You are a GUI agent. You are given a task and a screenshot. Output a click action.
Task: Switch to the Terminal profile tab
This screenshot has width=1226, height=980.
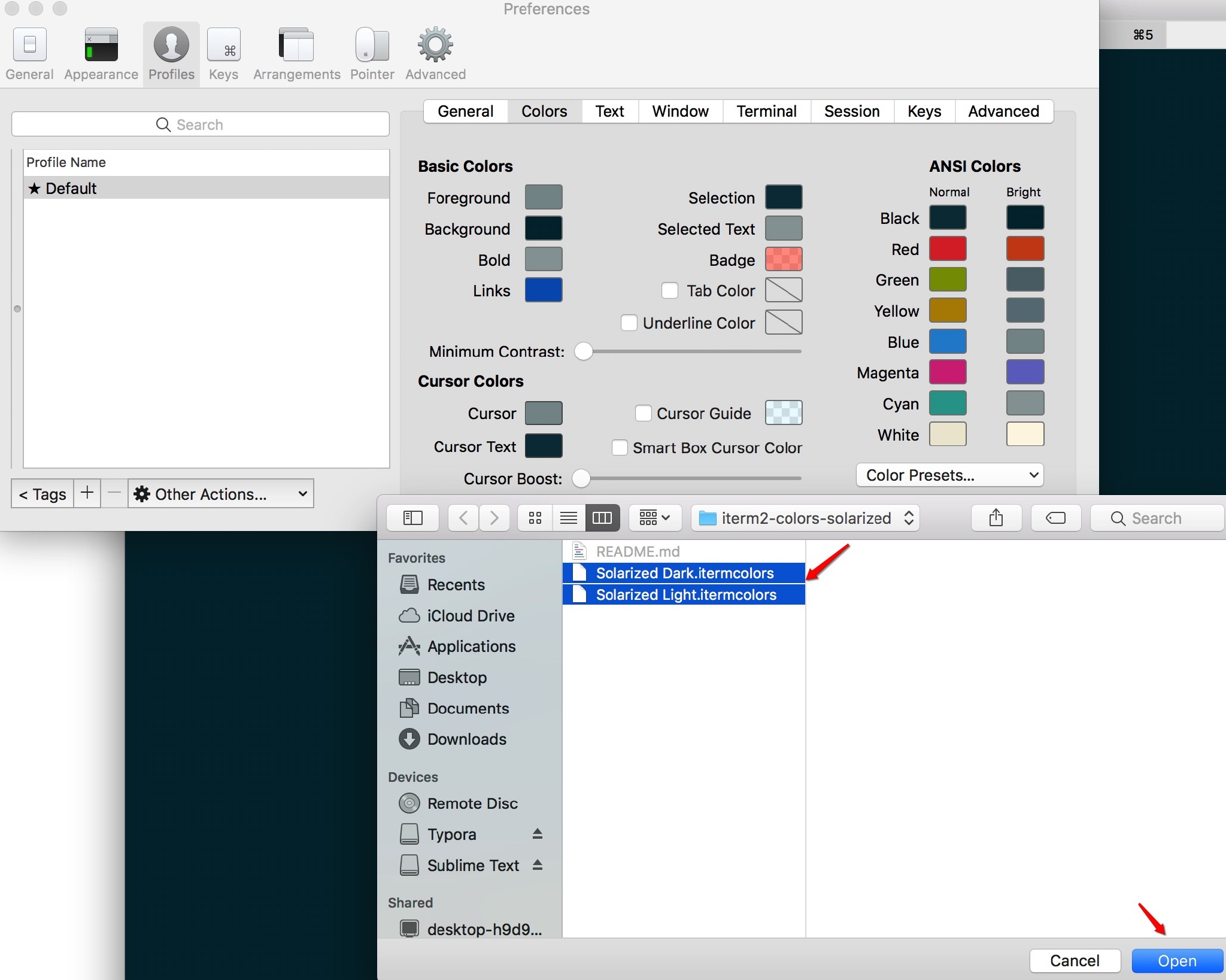click(x=766, y=111)
